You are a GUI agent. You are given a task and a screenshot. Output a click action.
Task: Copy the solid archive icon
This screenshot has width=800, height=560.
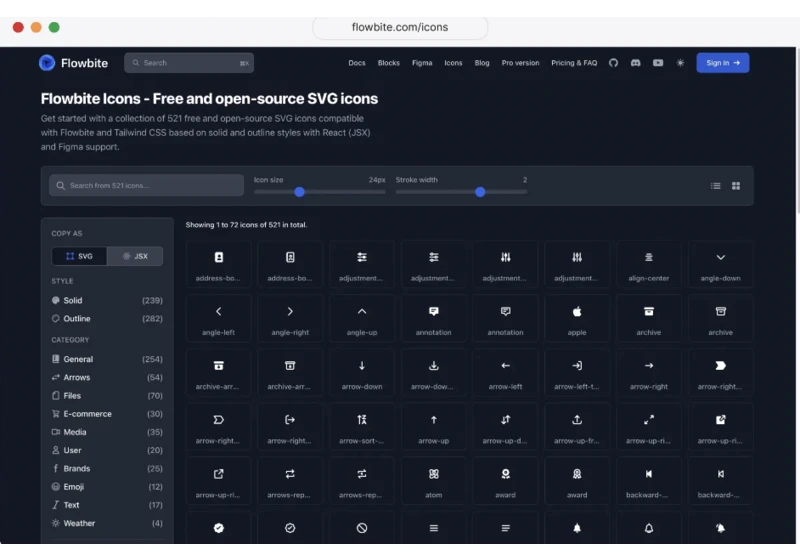pyautogui.click(x=648, y=319)
